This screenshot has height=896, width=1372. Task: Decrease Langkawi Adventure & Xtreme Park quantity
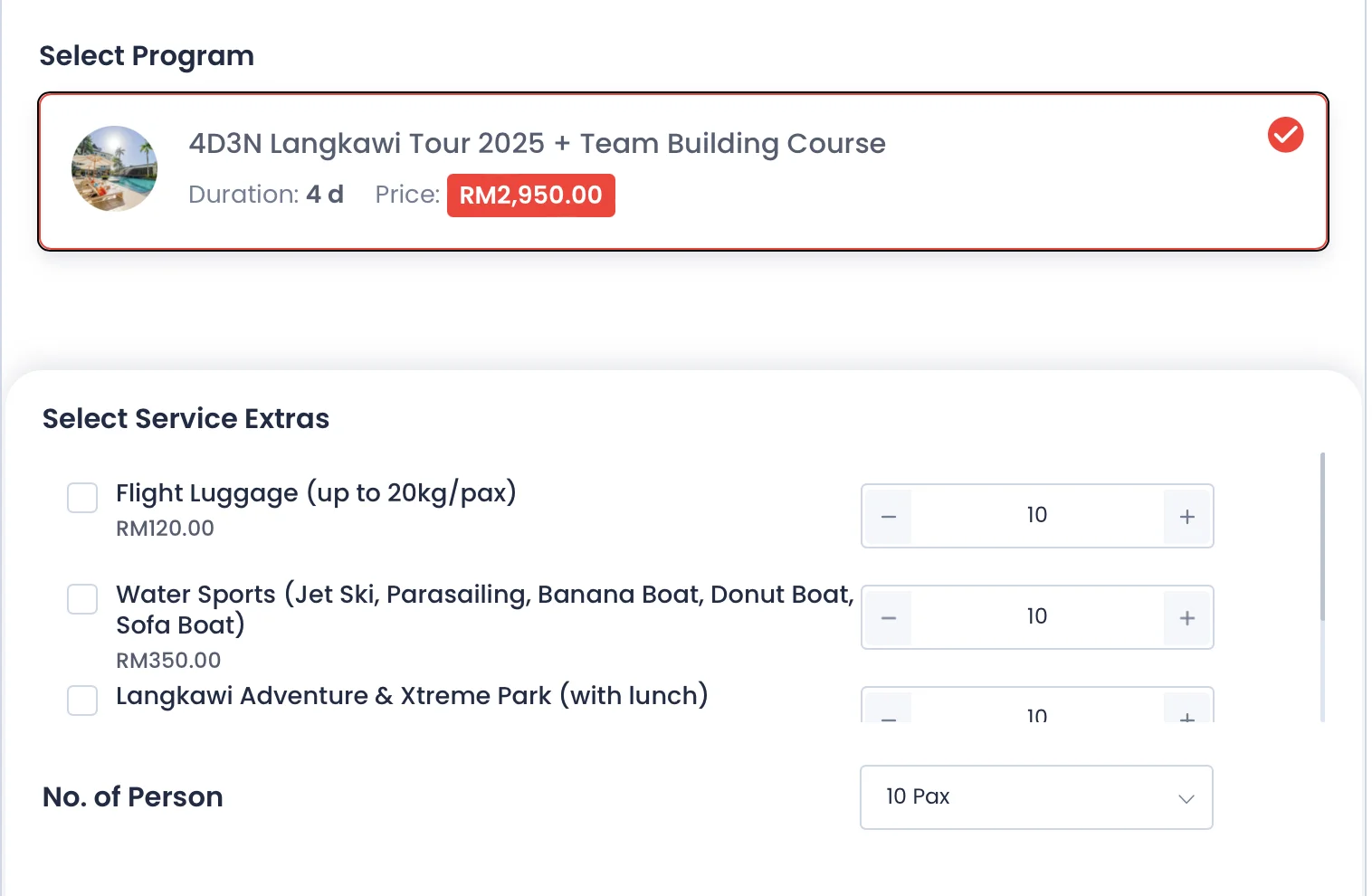pos(889,713)
